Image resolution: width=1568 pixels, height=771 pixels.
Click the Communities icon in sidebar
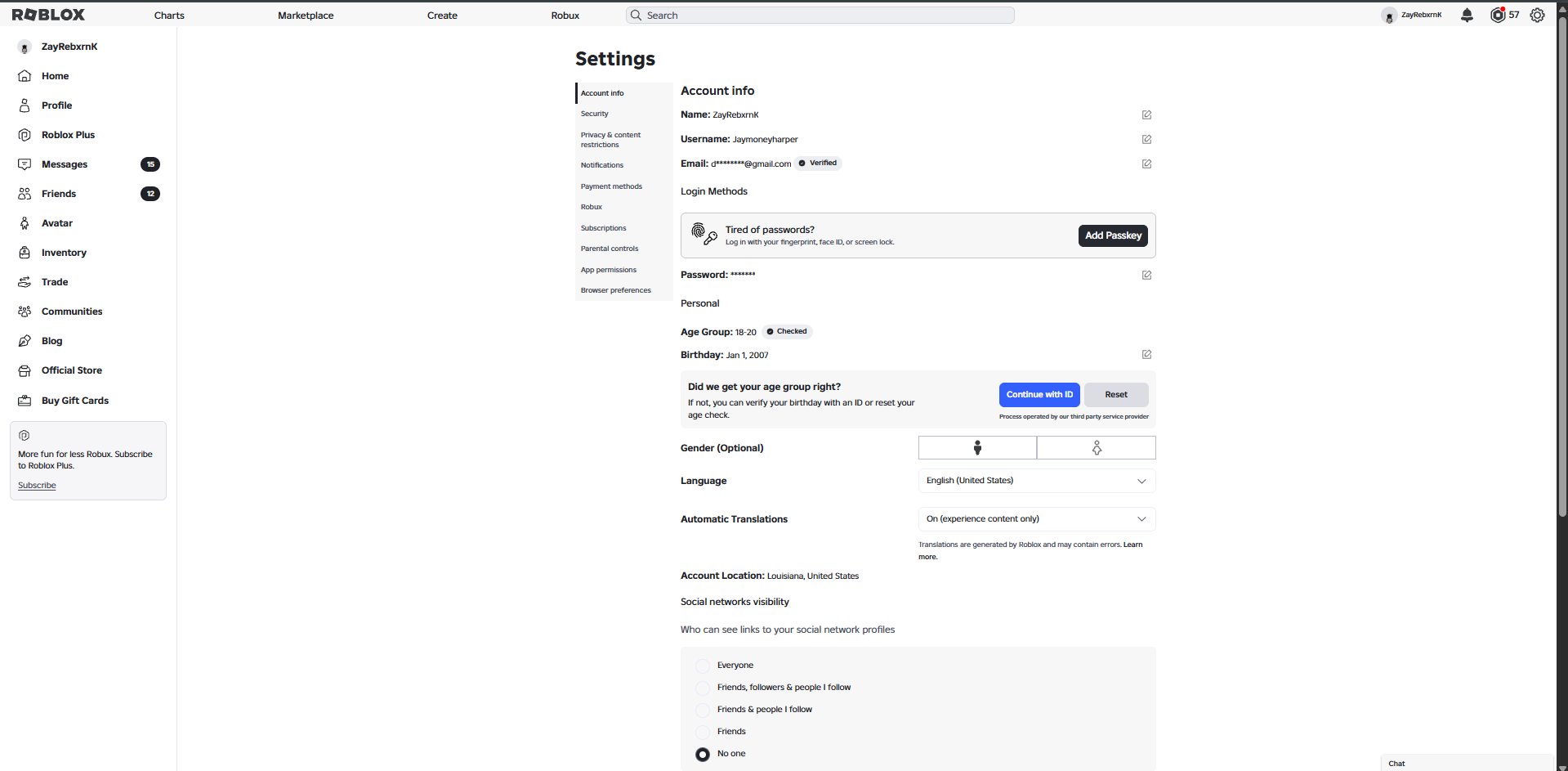tap(25, 312)
